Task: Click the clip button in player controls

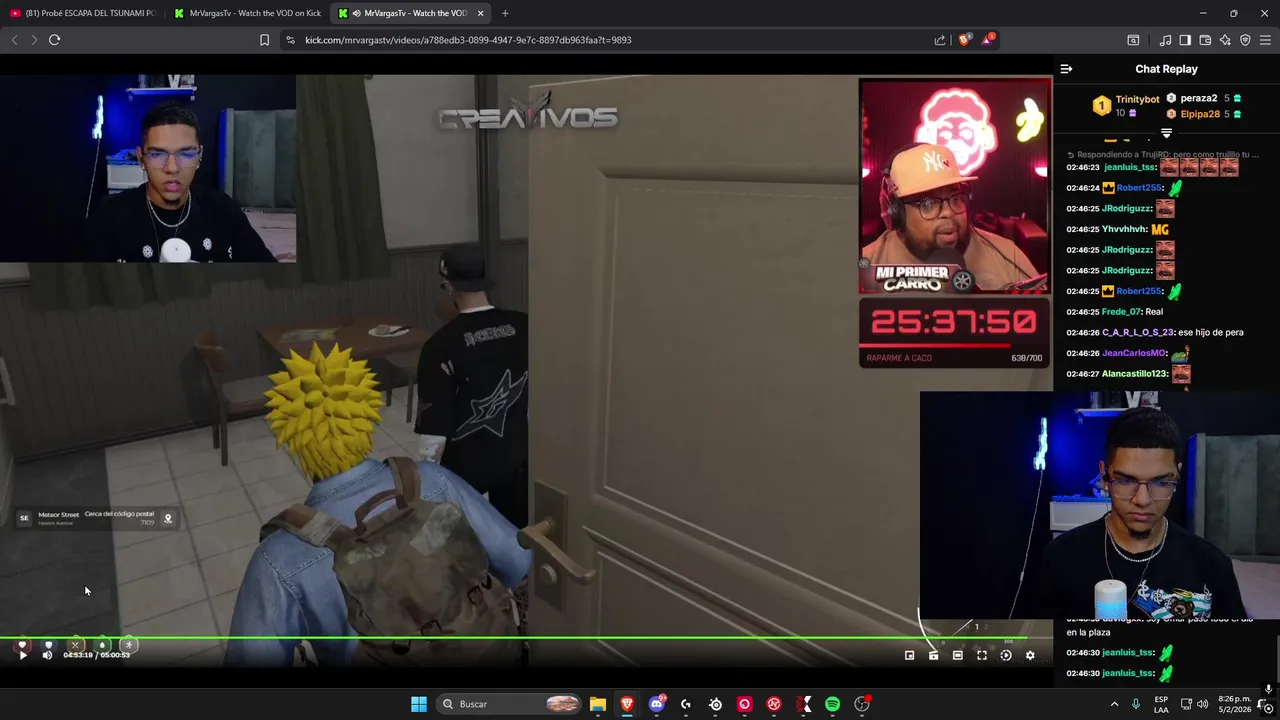Action: point(933,655)
